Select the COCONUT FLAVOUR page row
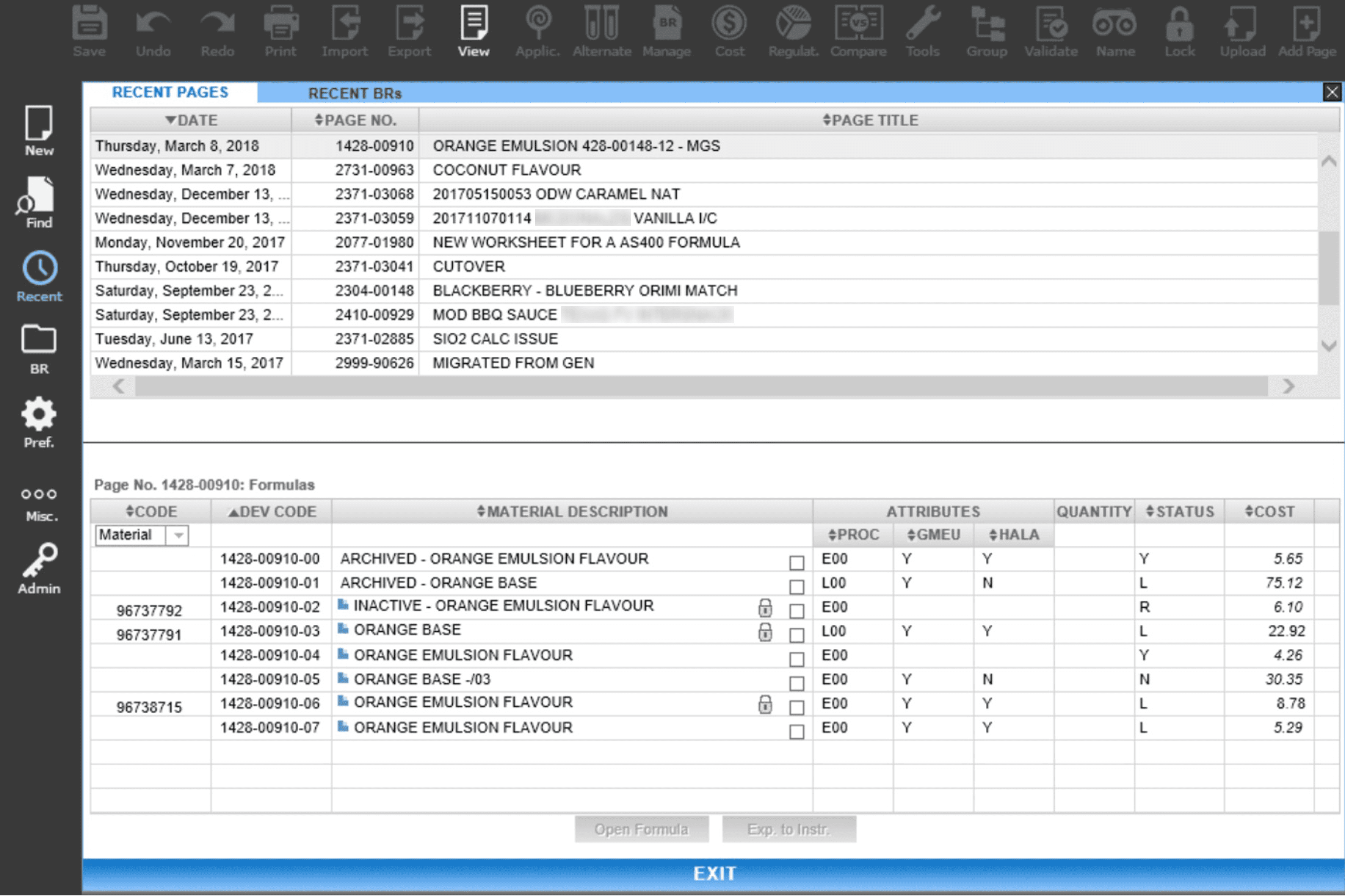 tap(506, 170)
